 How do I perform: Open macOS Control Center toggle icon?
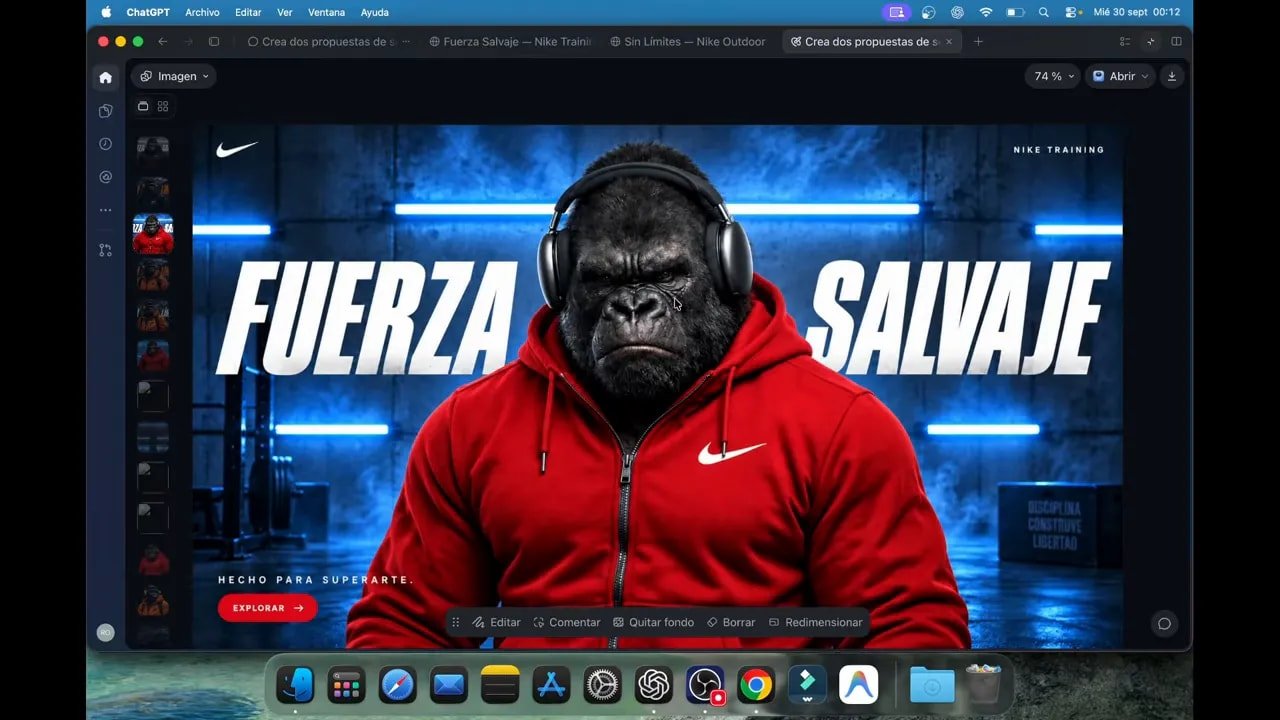(x=1073, y=12)
